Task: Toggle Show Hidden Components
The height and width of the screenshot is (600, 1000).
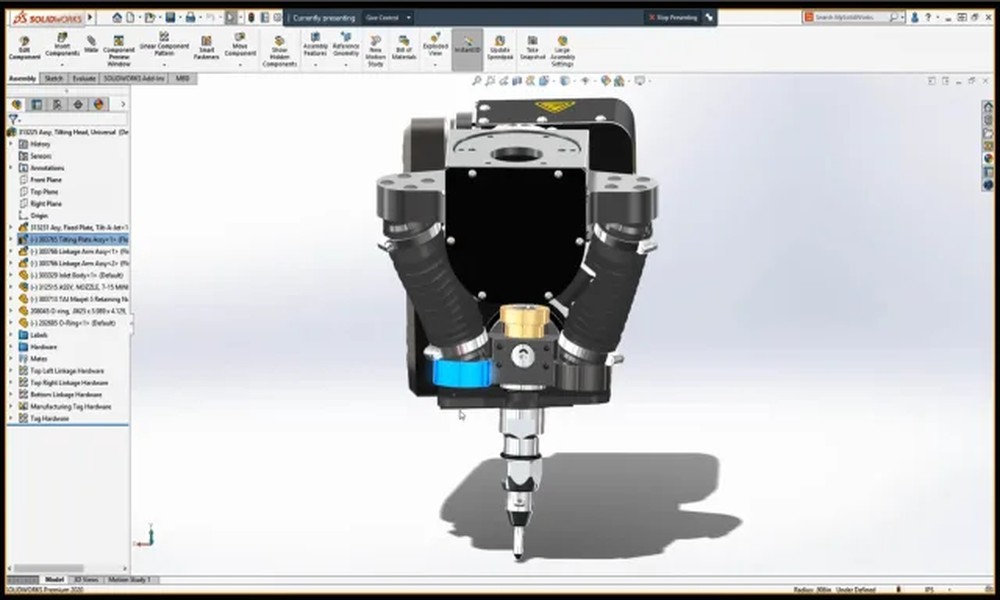Action: coord(279,45)
